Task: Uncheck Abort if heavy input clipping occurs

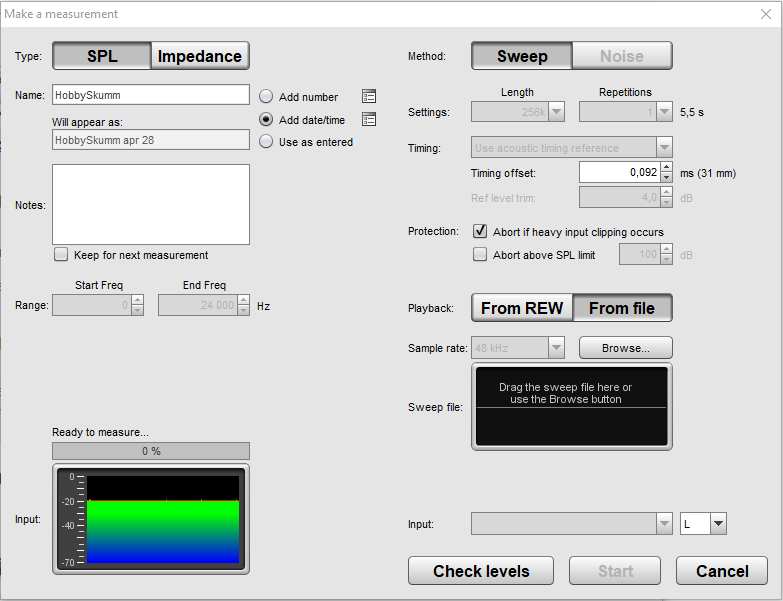Action: point(480,231)
